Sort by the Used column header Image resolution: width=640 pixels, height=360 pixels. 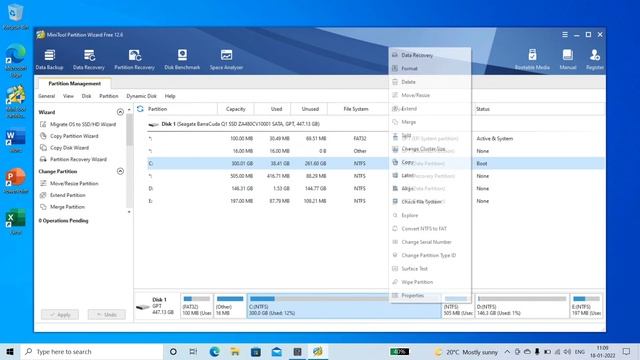coord(272,109)
